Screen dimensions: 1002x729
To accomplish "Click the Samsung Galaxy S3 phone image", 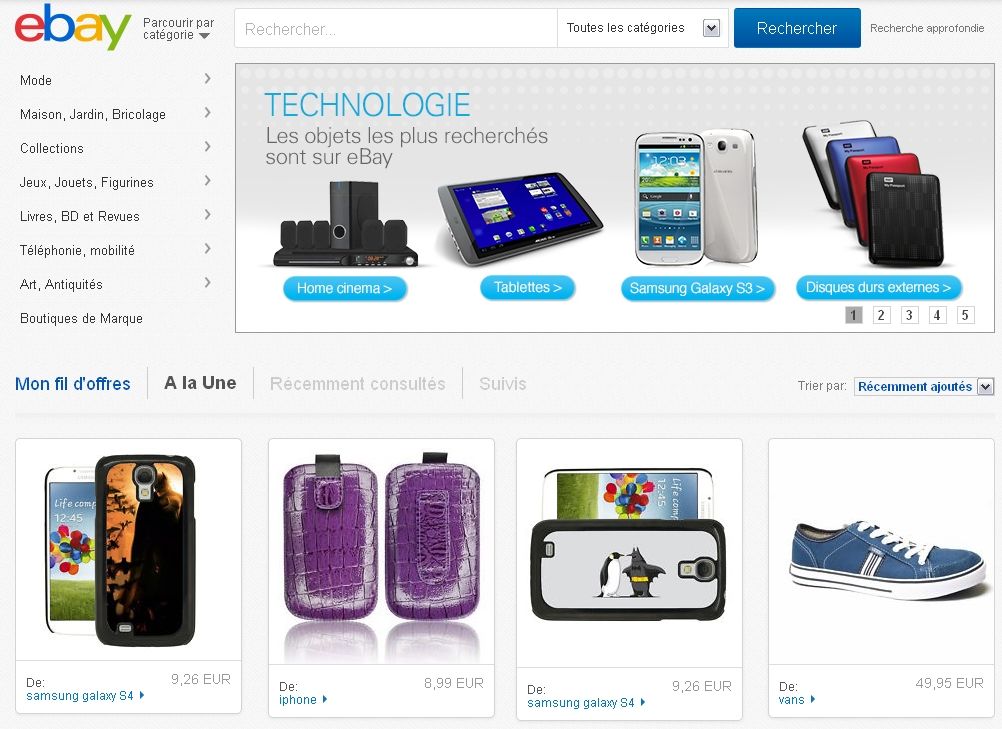I will pos(697,198).
